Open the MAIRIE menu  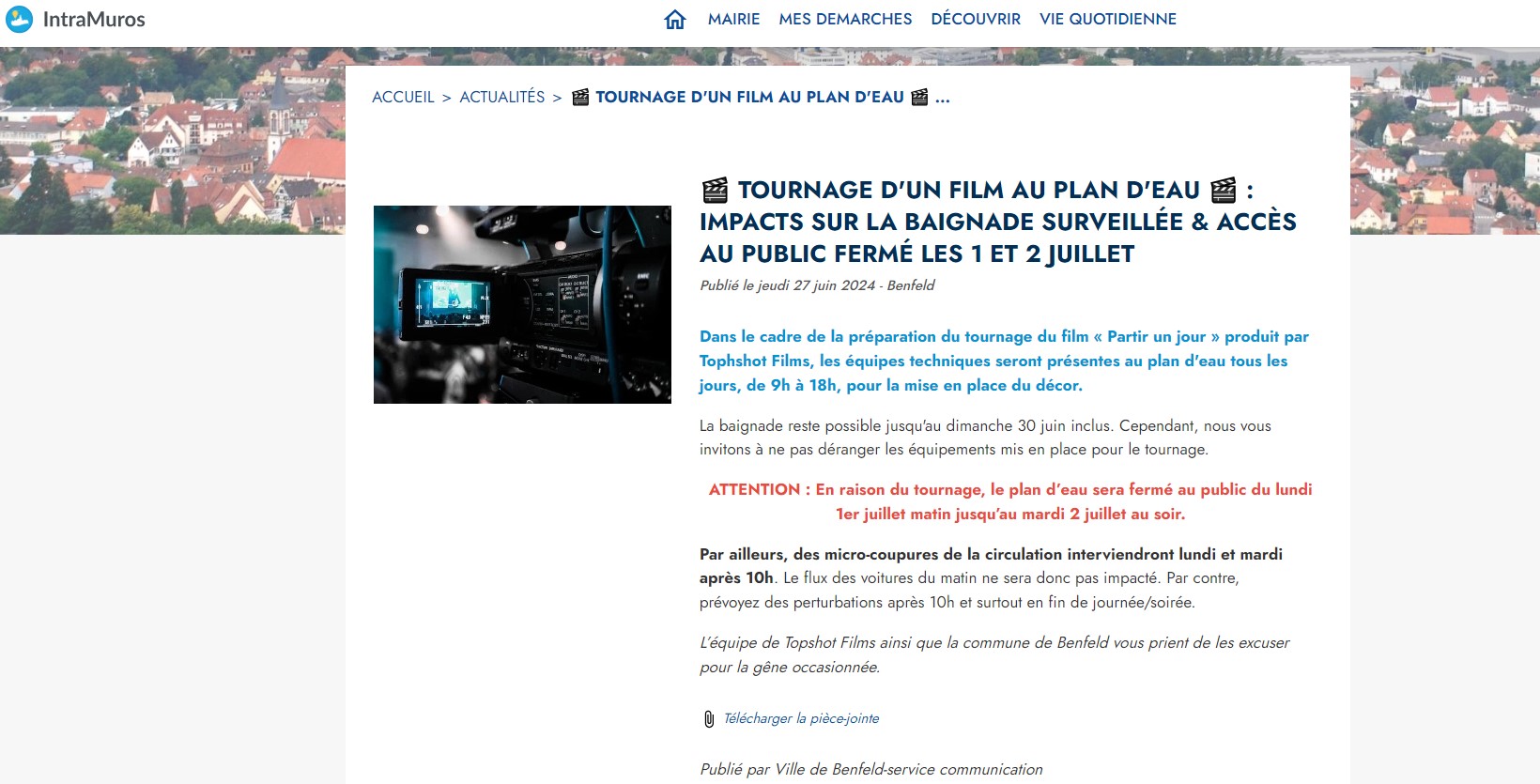tap(733, 19)
